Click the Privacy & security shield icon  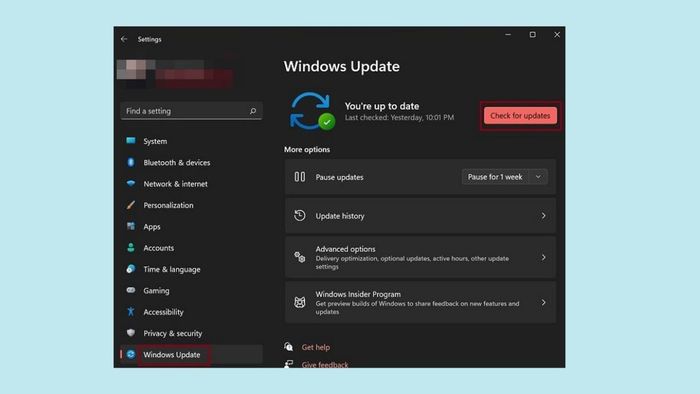(x=131, y=333)
